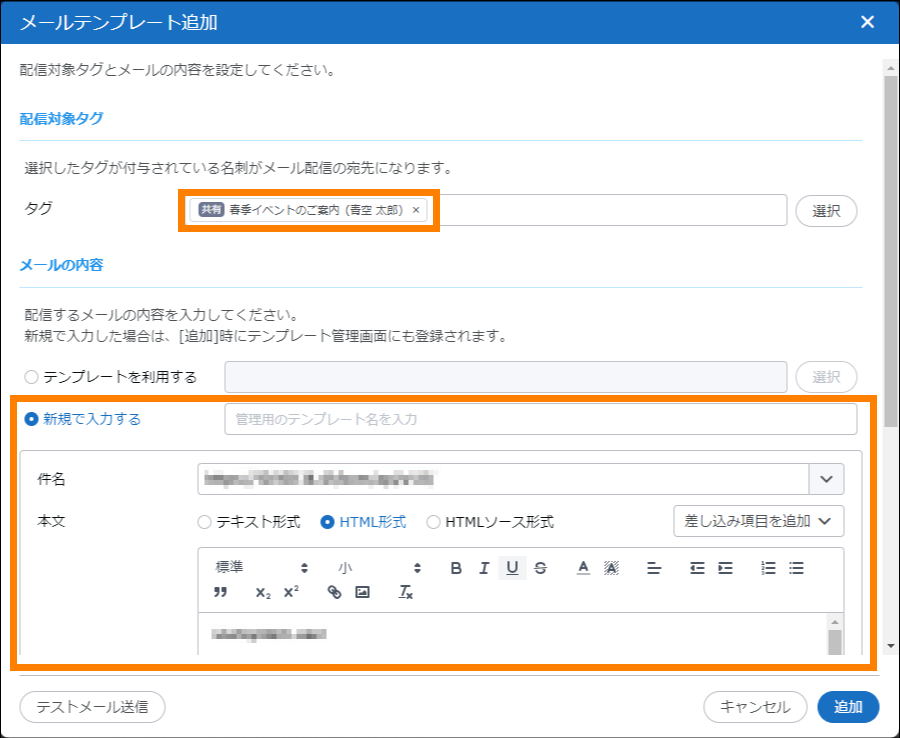Toggle underline formatting button
Image resolution: width=900 pixels, height=738 pixels.
point(512,568)
